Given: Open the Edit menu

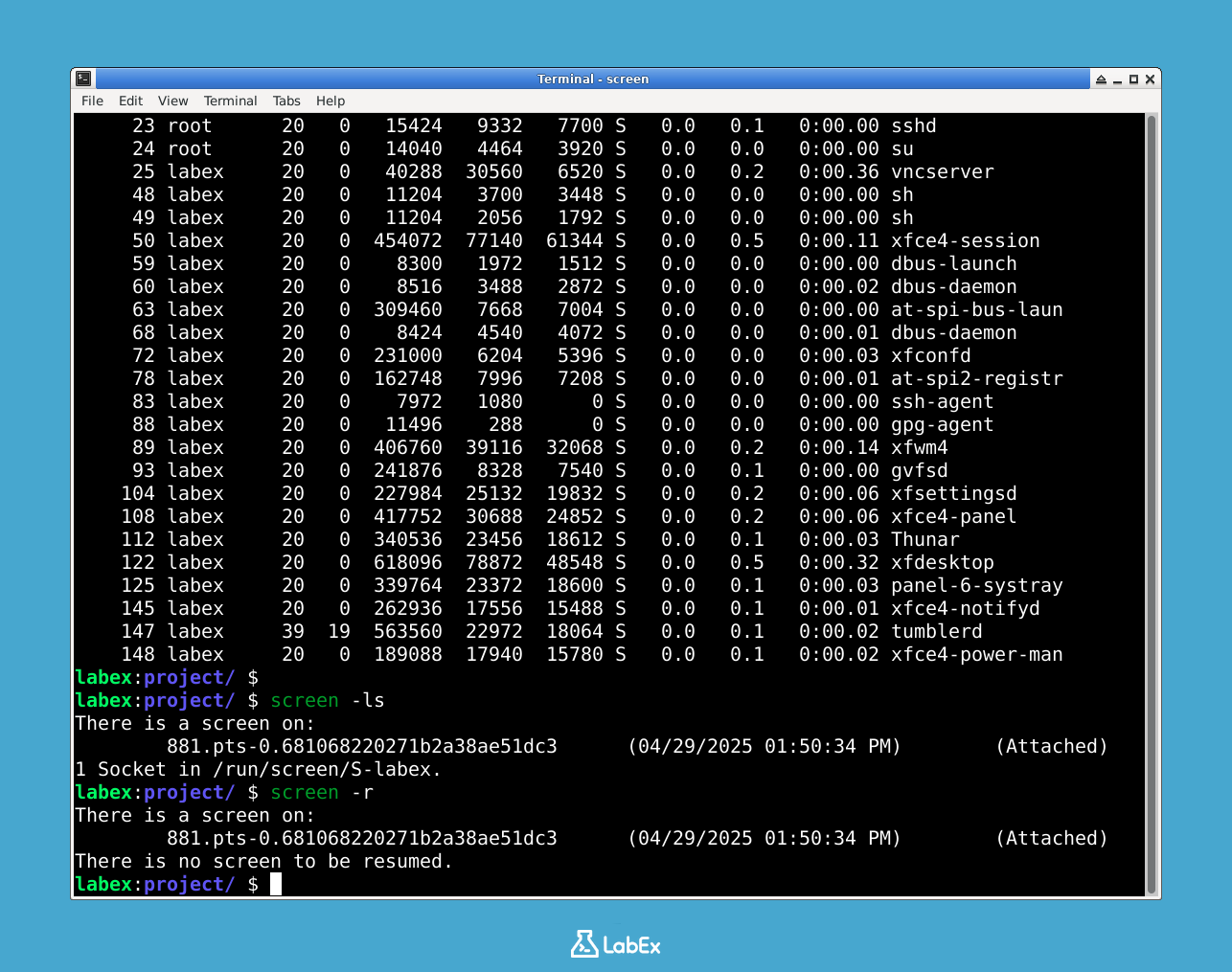Looking at the screenshot, I should point(130,101).
